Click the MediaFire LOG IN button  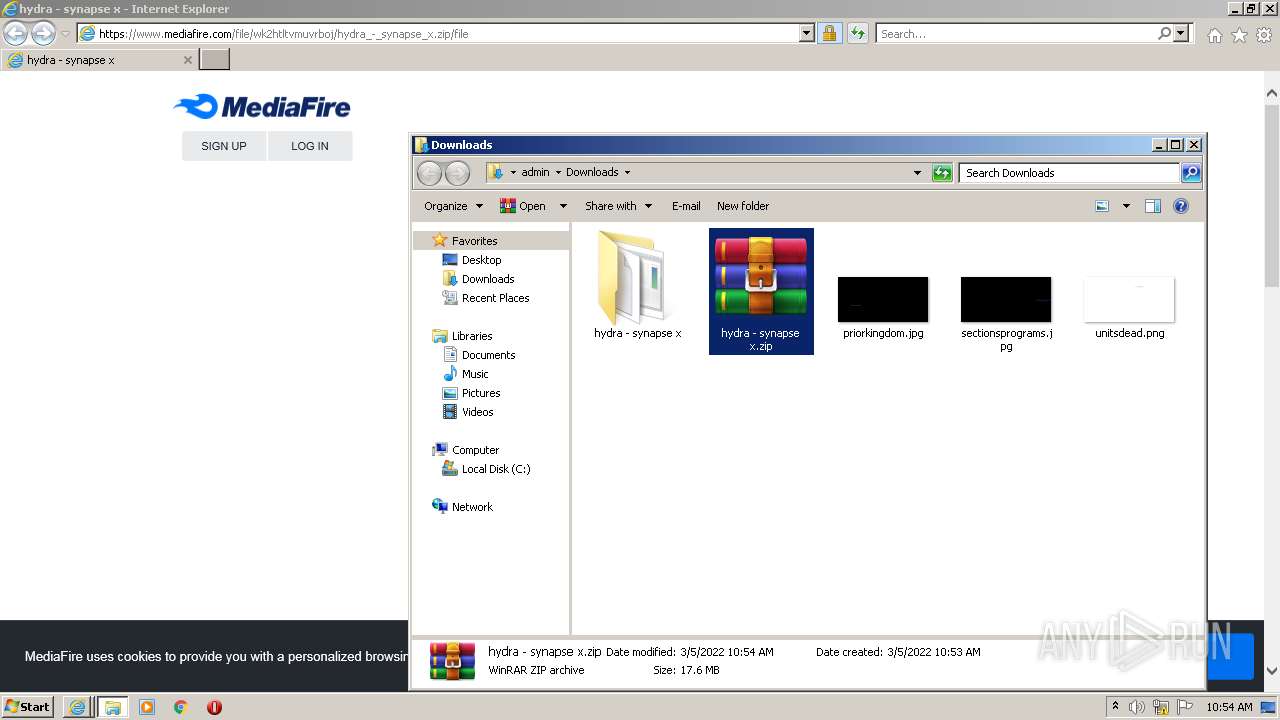[310, 146]
